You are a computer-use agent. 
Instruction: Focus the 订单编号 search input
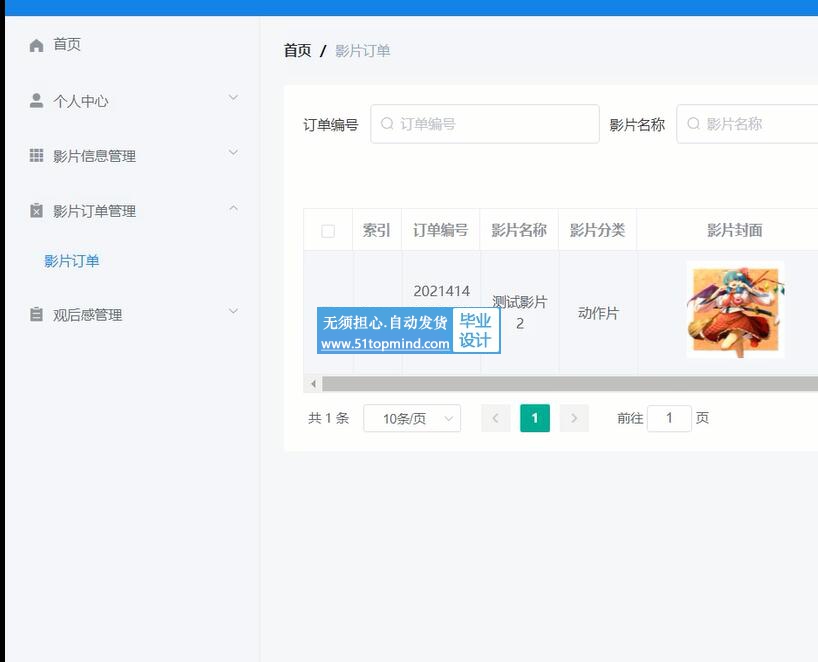(x=485, y=124)
